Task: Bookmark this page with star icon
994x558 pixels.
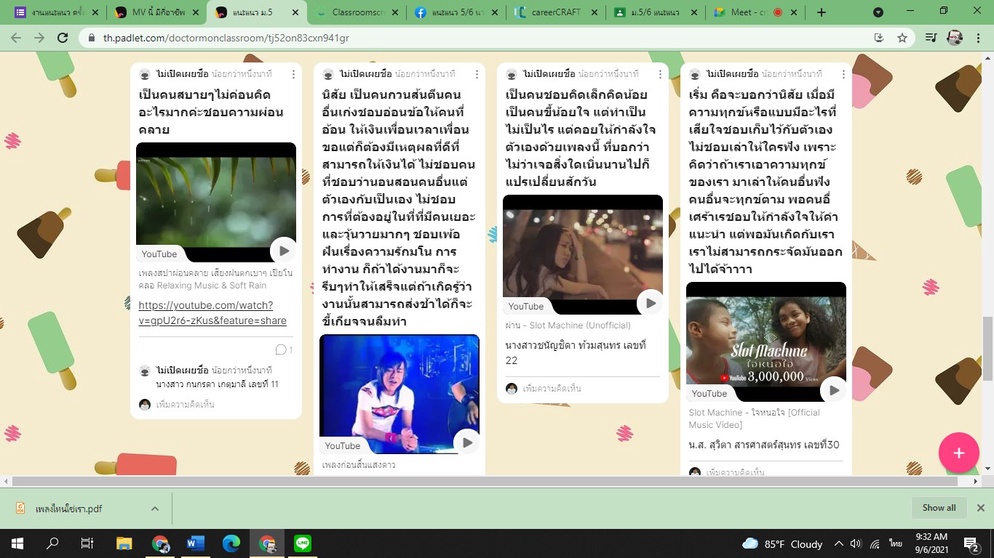Action: 902,37
